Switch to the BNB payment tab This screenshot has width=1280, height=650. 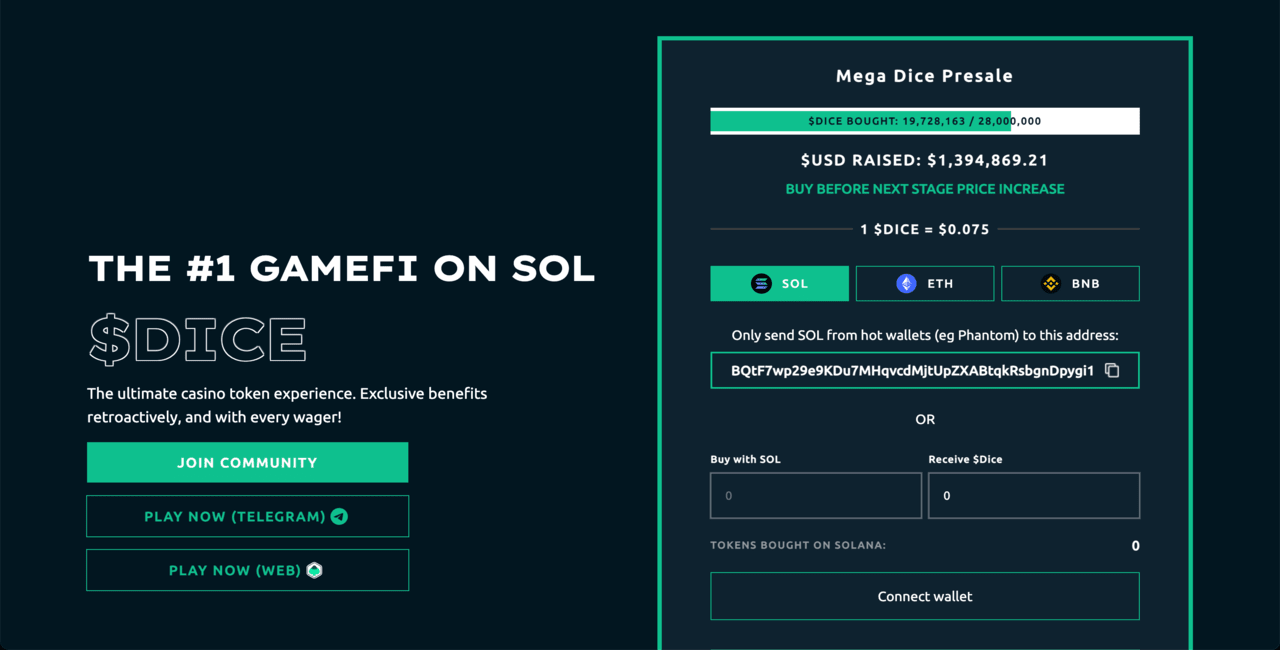(x=1070, y=284)
